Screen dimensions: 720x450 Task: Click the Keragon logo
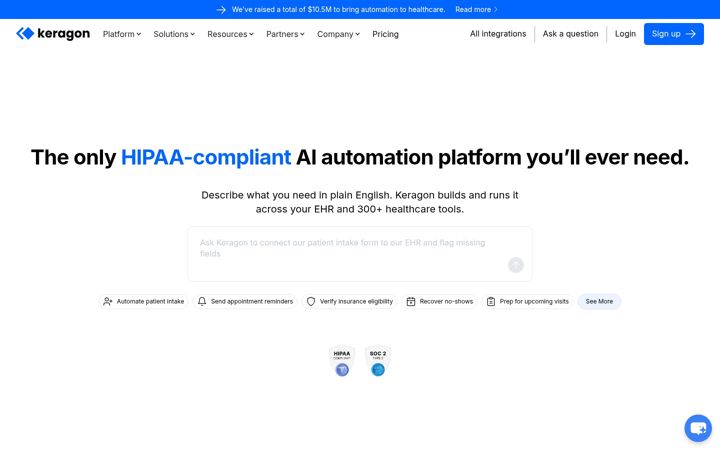click(x=53, y=34)
